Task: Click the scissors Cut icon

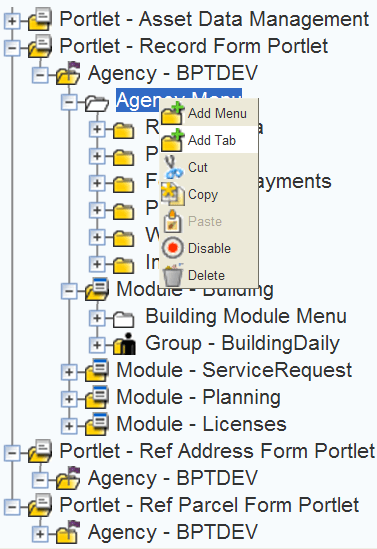Action: point(173,167)
